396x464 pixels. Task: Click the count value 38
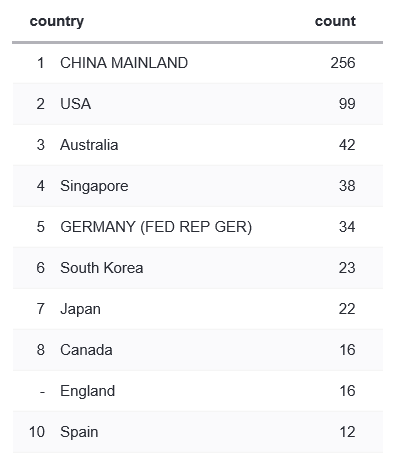pyautogui.click(x=347, y=186)
